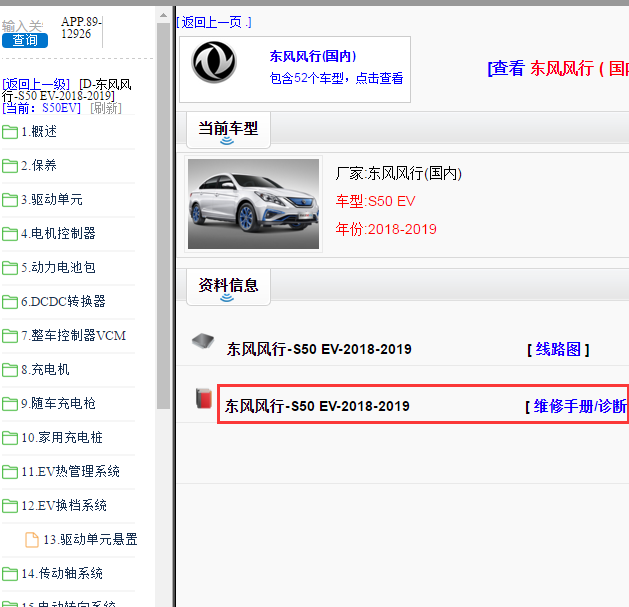Select the 2.保养 tree entry text
Viewport: 629px width, 607px height.
pyautogui.click(x=39, y=165)
